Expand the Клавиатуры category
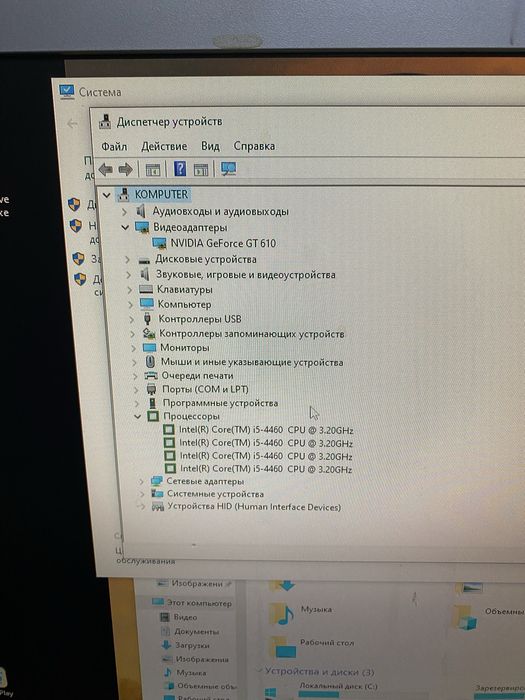Image resolution: width=525 pixels, height=700 pixels. 129,290
